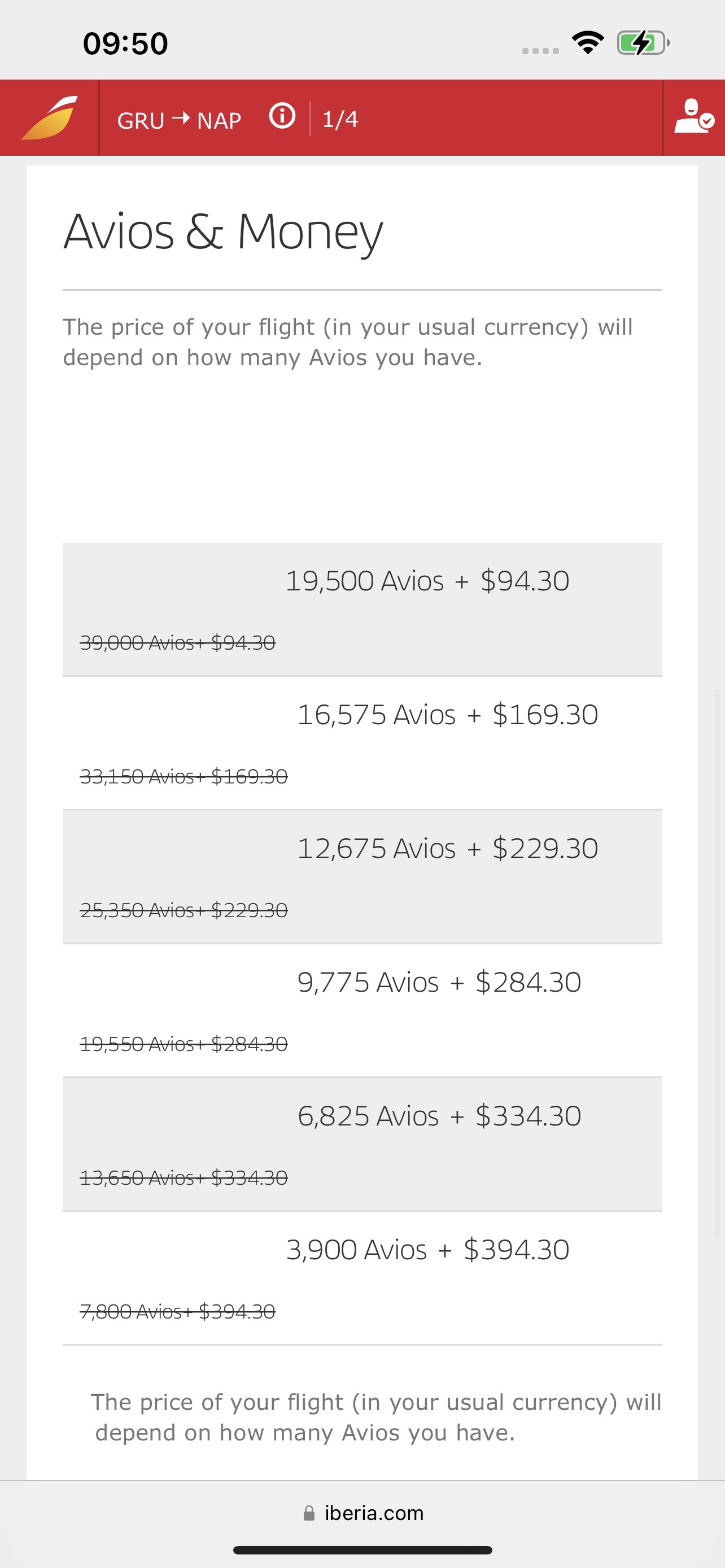Screen dimensions: 725x1568
Task: Tap the 1/4 step indicator
Action: 340,119
